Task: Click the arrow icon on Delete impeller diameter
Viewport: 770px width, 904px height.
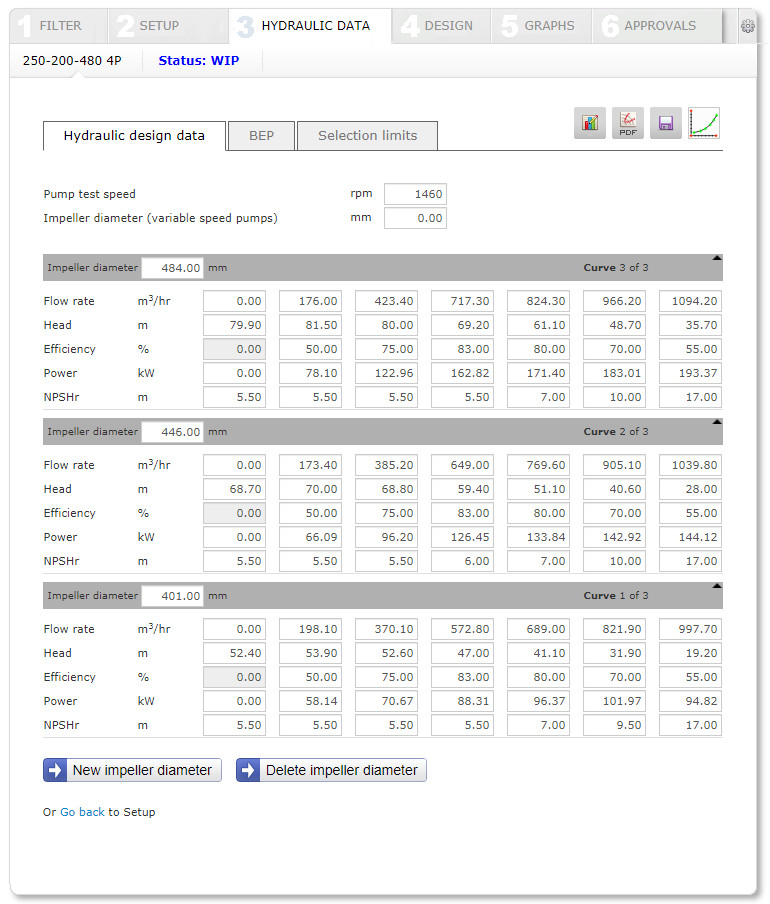Action: 248,770
